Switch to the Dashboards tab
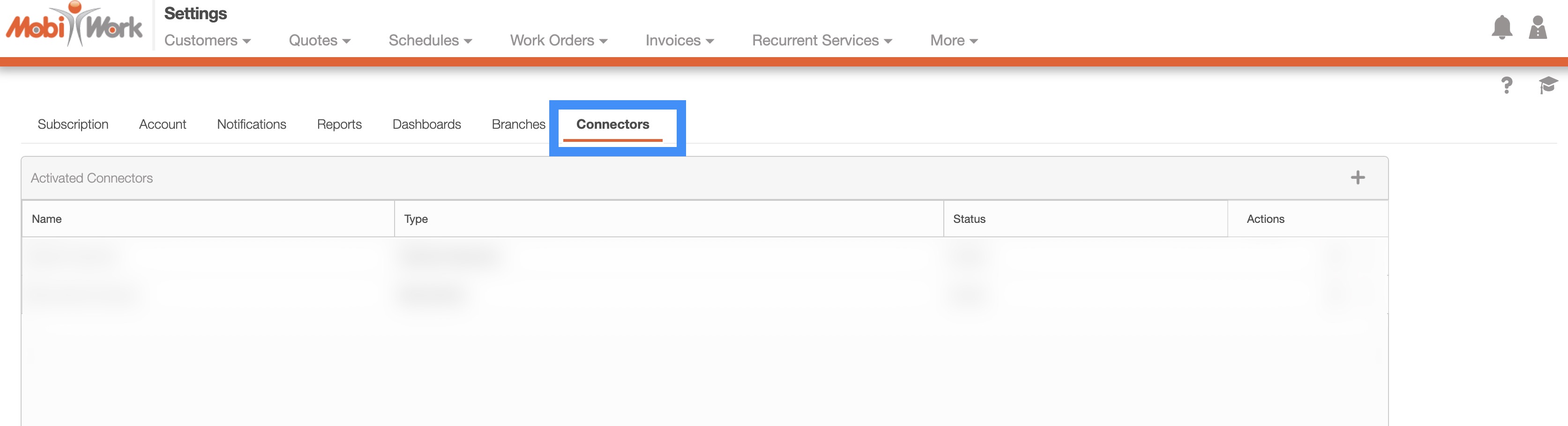Screen dimensions: 1568x426 [x=427, y=124]
